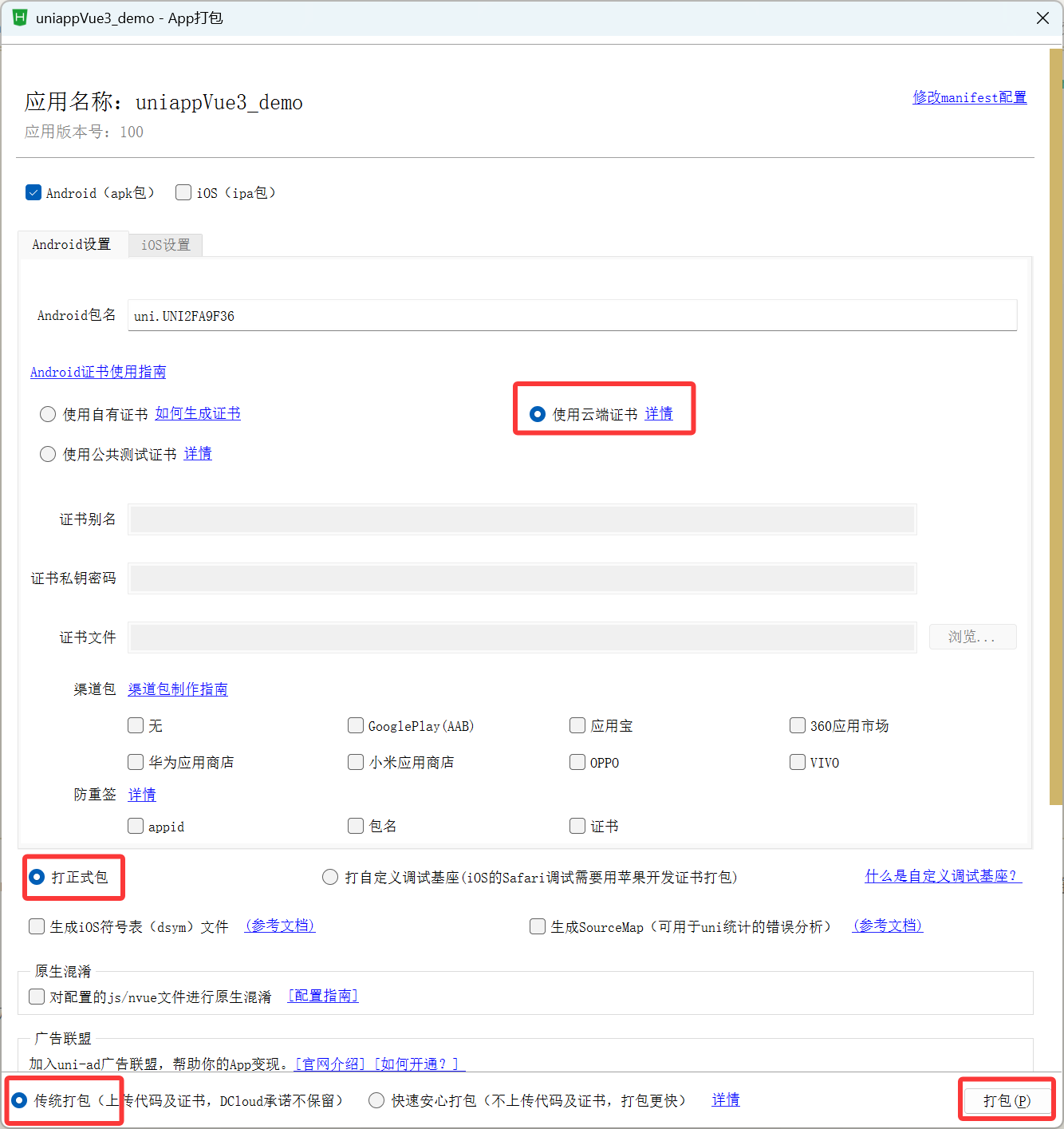Enable 对配置的js/nvue文件进行原生混淆
This screenshot has height=1129, width=1064.
click(x=36, y=996)
